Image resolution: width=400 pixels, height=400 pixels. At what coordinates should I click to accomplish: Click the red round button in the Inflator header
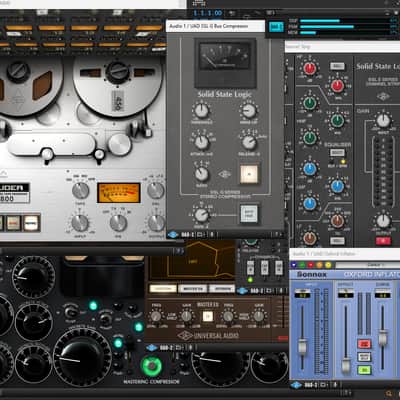click(311, 265)
